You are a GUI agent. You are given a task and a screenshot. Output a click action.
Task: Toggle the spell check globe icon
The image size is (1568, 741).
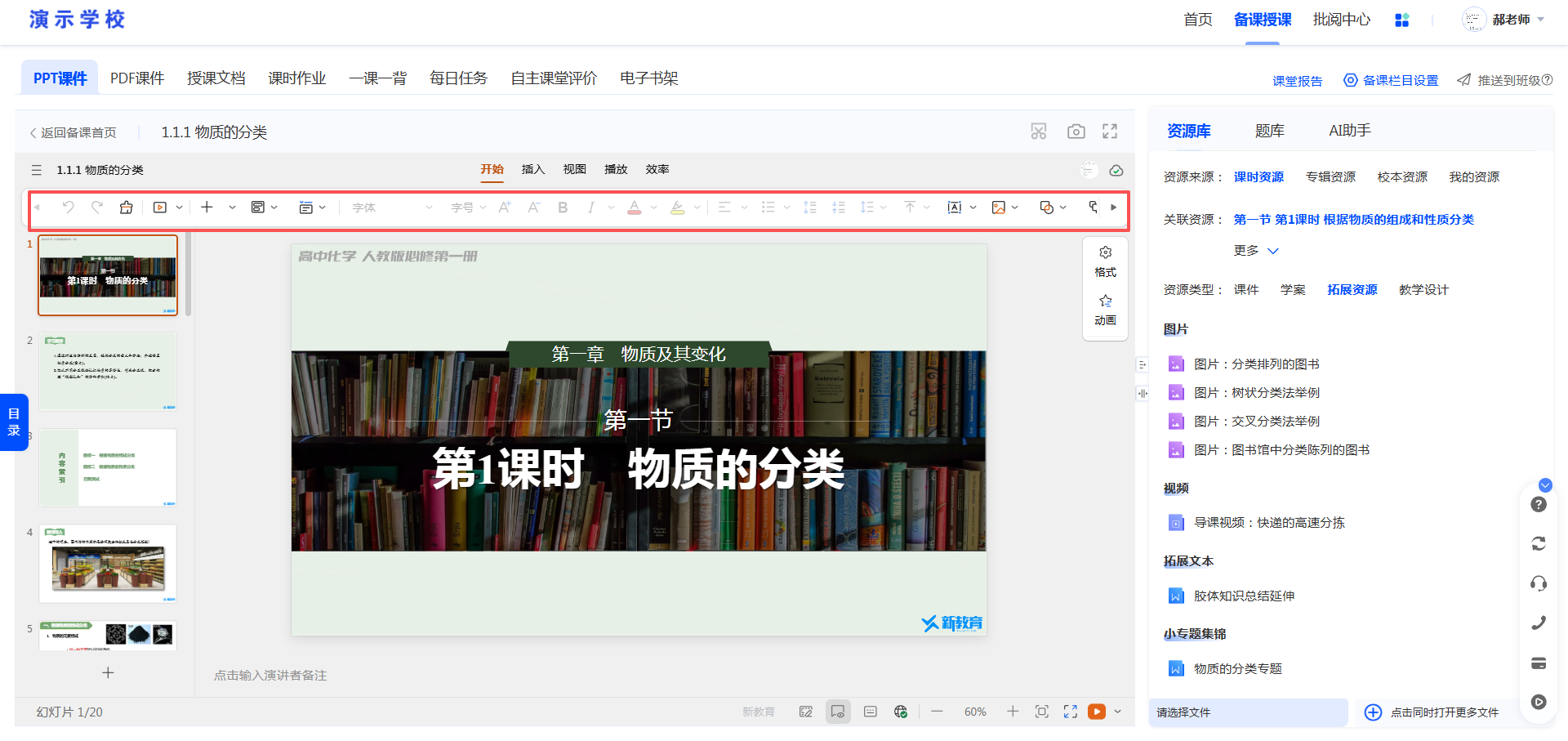tap(901, 712)
